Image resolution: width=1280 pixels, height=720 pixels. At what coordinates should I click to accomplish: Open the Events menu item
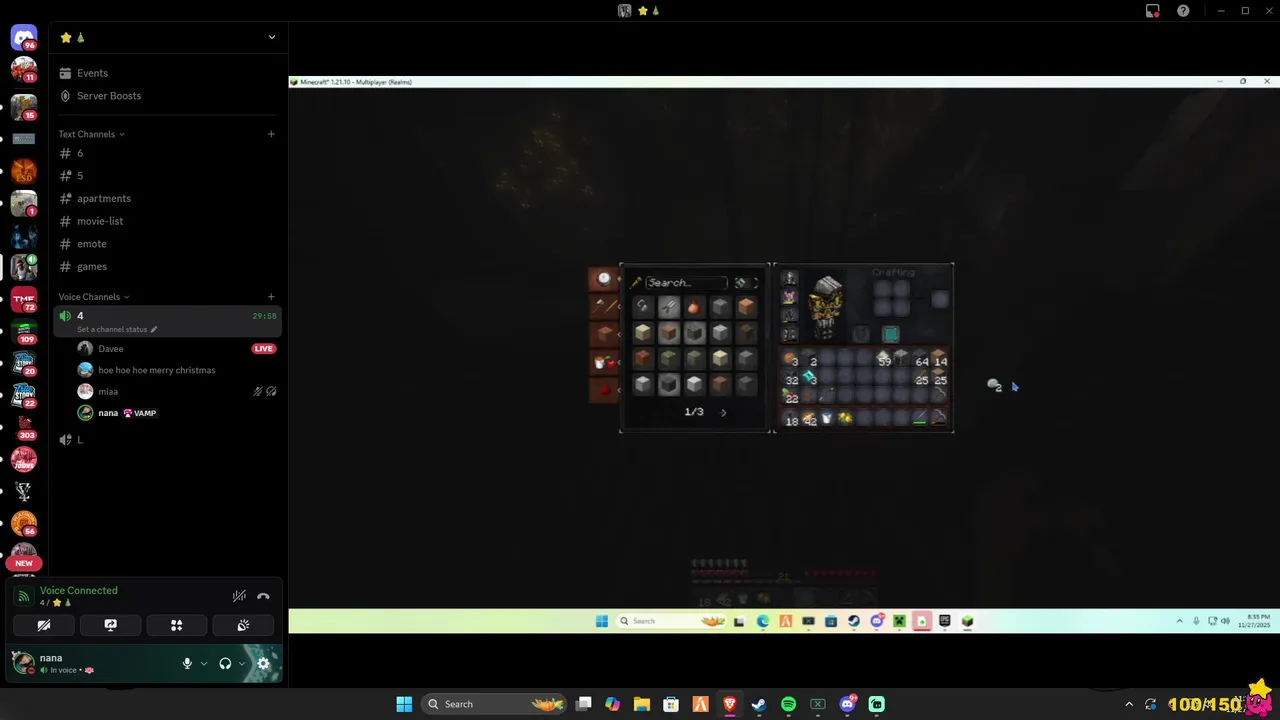(x=167, y=73)
